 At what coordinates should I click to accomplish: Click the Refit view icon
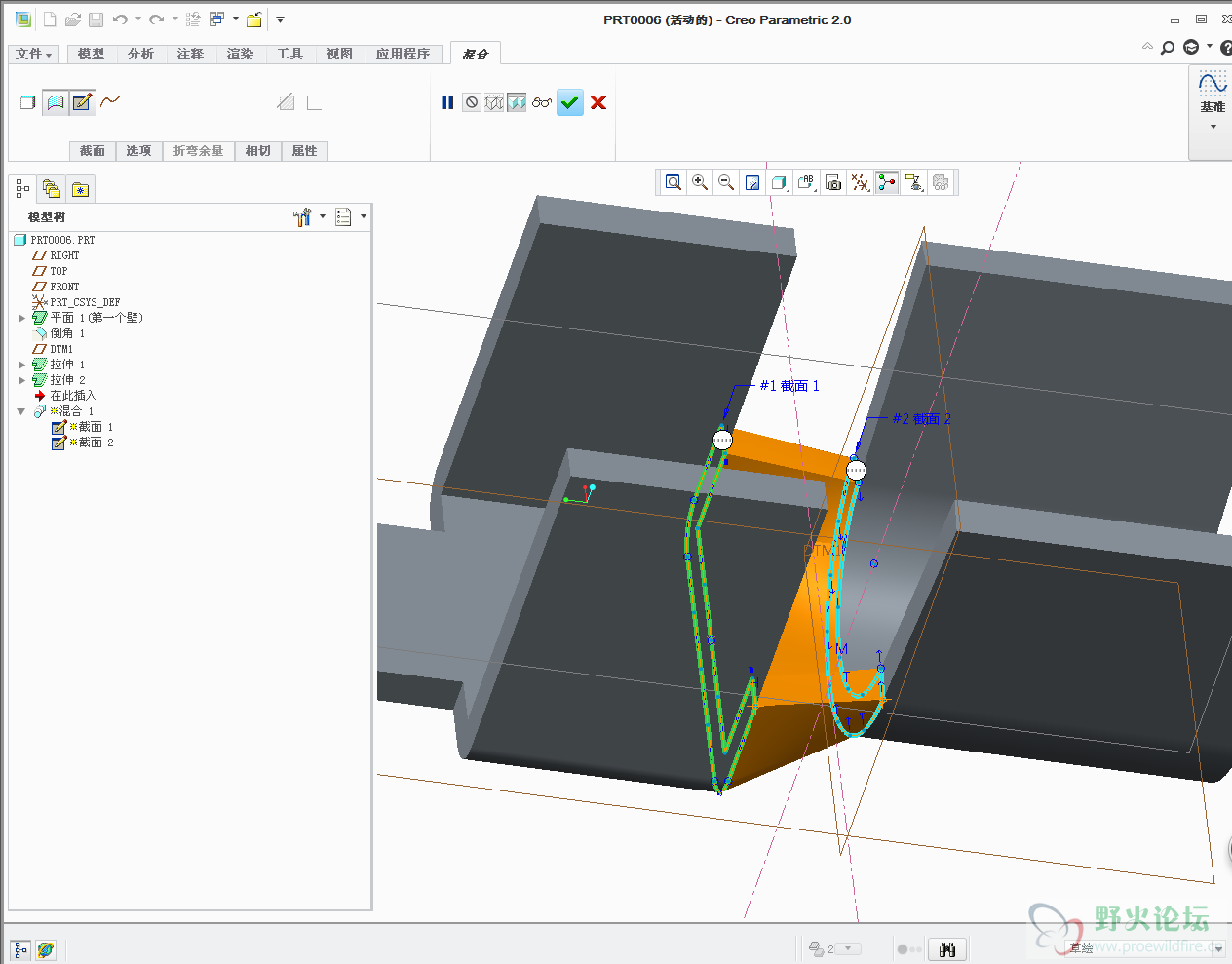pos(674,182)
